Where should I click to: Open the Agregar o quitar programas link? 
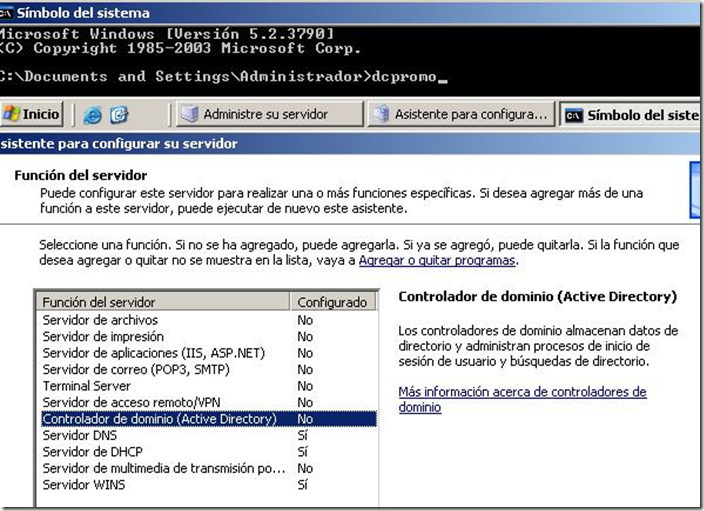436,260
